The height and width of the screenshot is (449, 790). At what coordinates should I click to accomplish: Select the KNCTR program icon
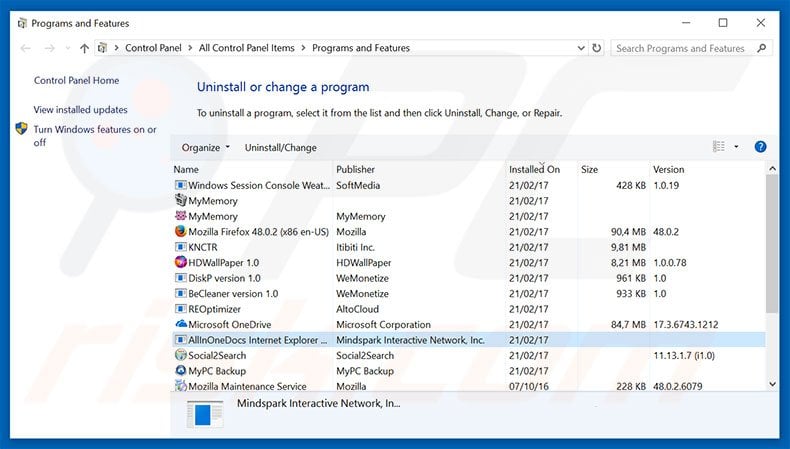tap(180, 247)
